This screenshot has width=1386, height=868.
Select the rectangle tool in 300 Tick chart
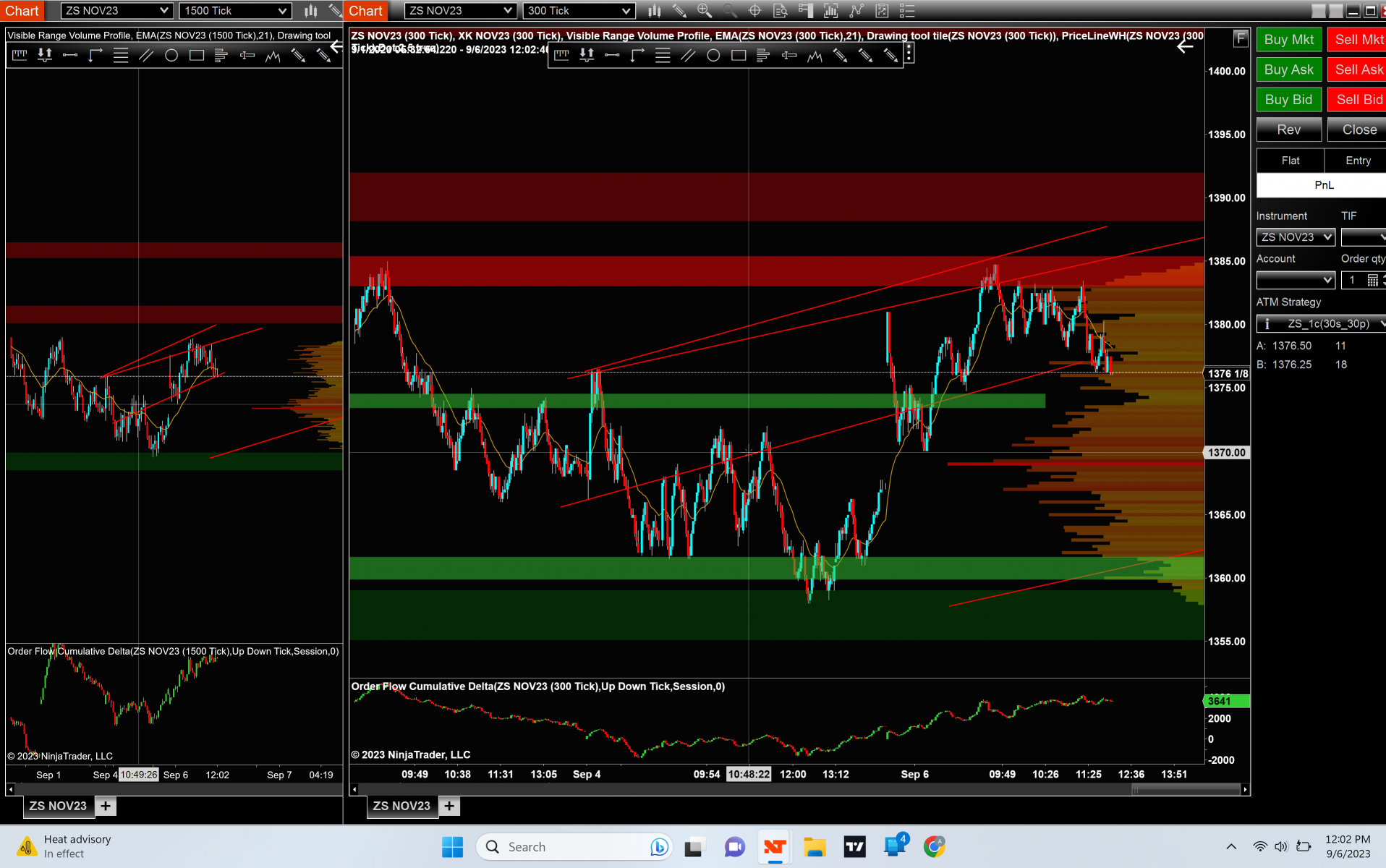pos(739,55)
